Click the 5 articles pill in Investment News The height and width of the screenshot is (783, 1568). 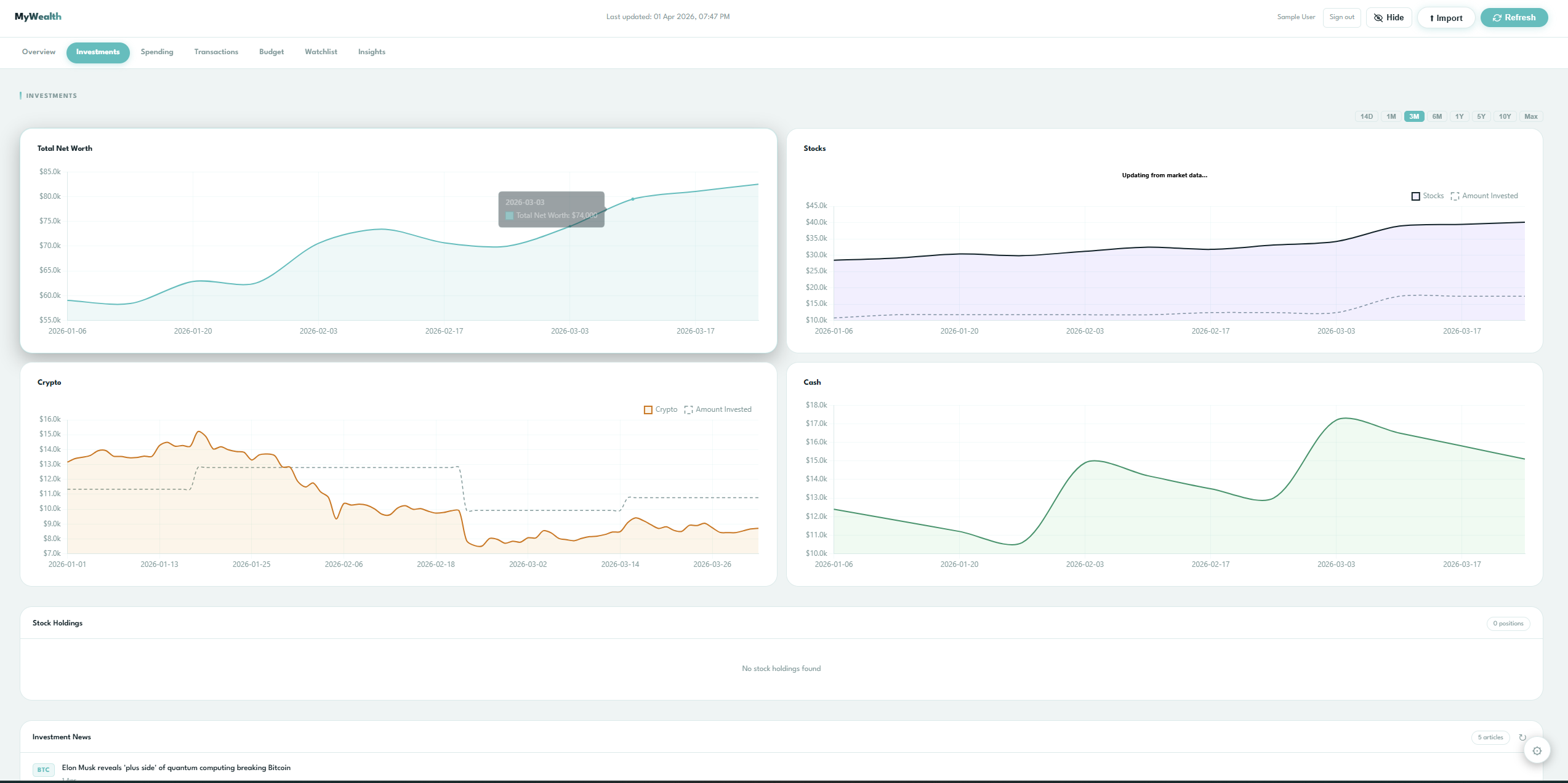click(1490, 737)
